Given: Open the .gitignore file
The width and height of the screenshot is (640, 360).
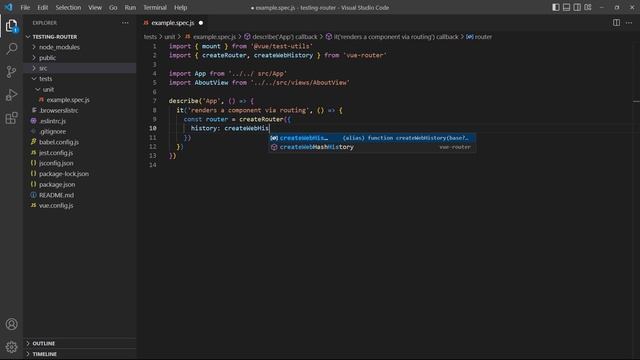Looking at the screenshot, I should click(80, 131).
